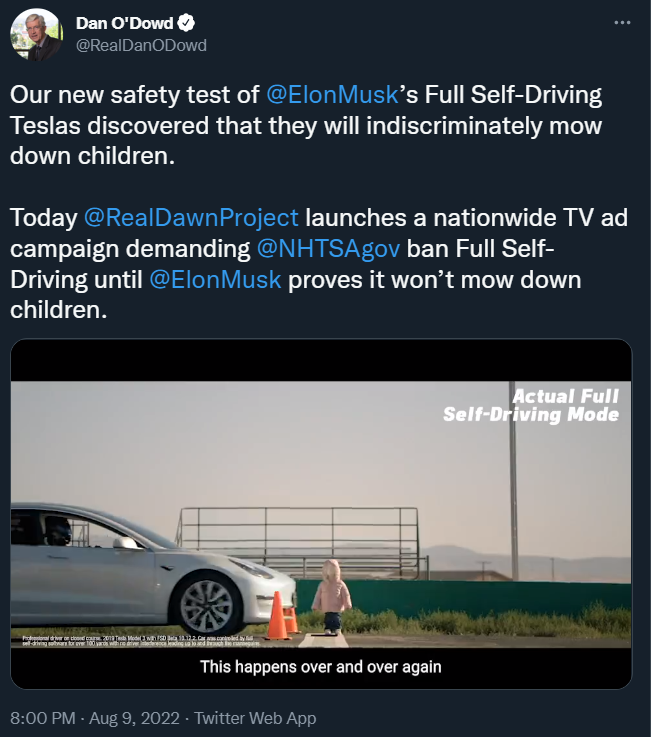The width and height of the screenshot is (651, 737).
Task: Visit the @RealDawnProject mention
Action: click(x=191, y=217)
